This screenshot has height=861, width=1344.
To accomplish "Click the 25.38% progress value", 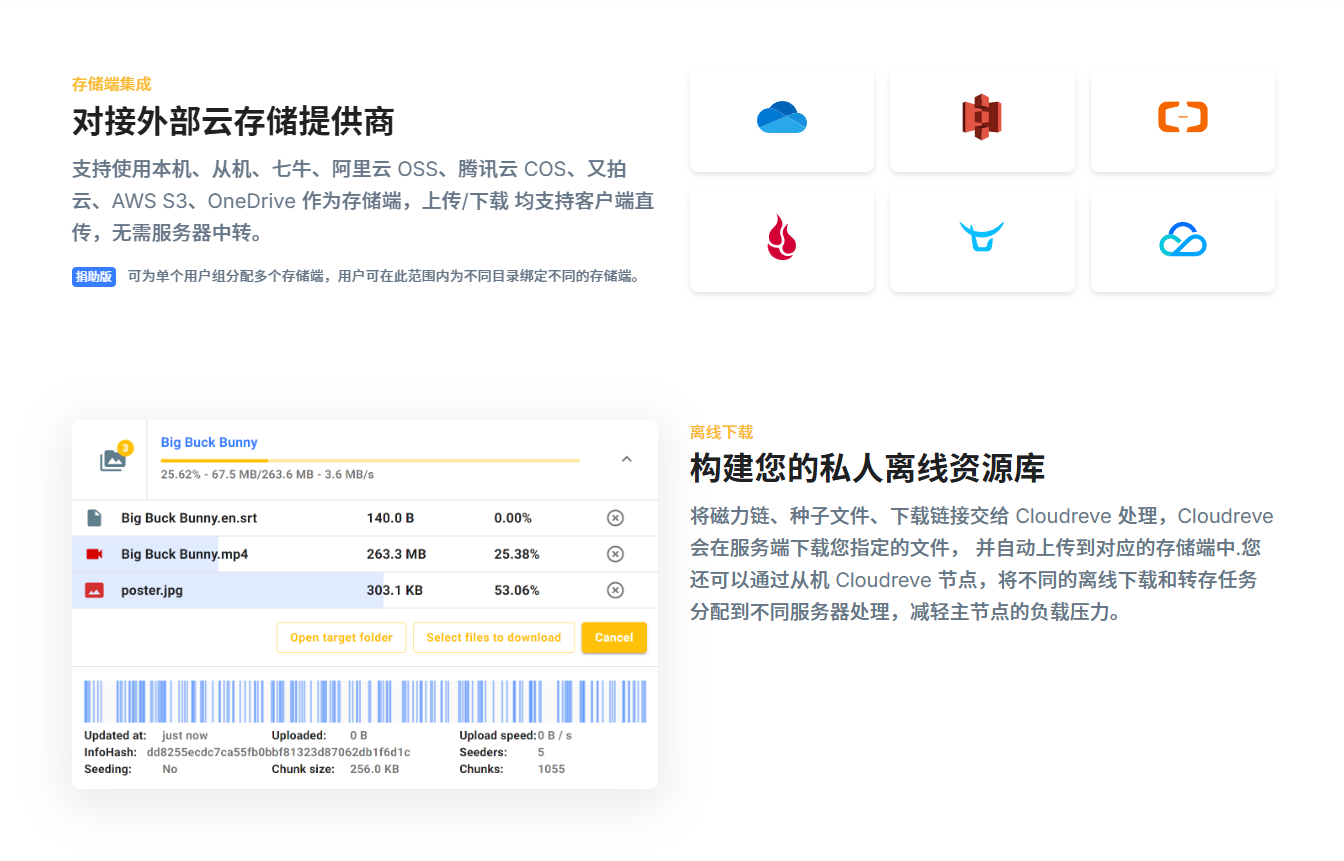I will coord(517,554).
